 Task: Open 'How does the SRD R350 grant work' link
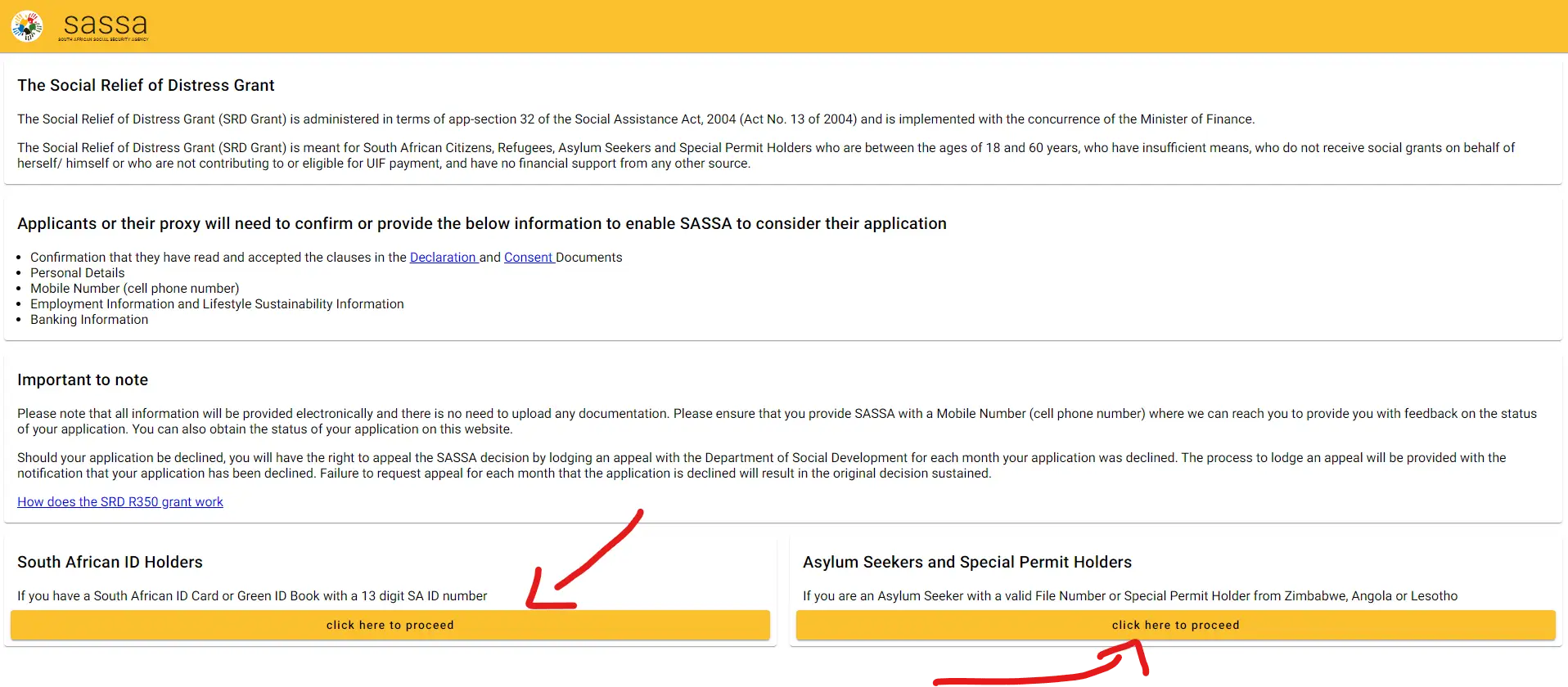[120, 502]
